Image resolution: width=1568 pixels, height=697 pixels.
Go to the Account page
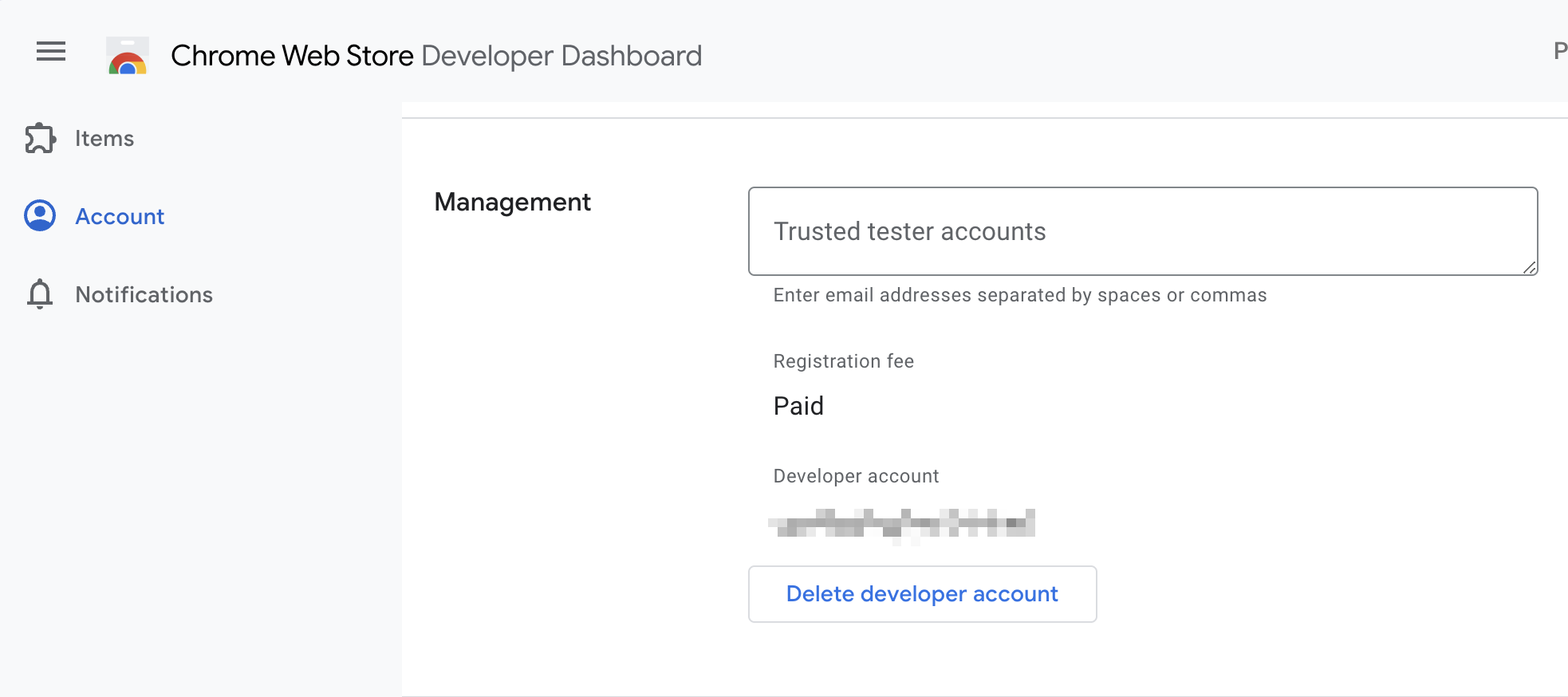pos(120,217)
